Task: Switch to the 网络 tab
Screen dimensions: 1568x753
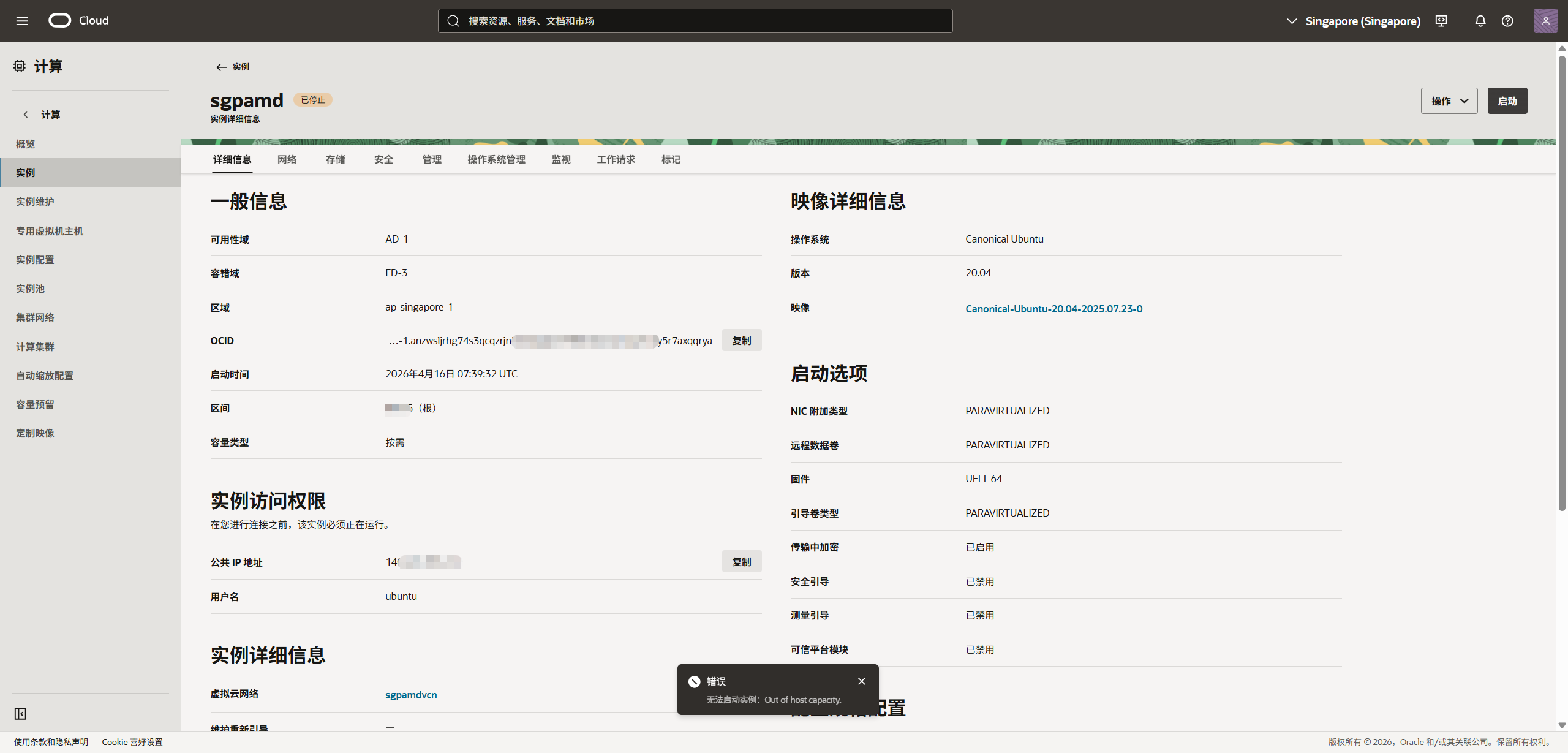Action: click(287, 159)
